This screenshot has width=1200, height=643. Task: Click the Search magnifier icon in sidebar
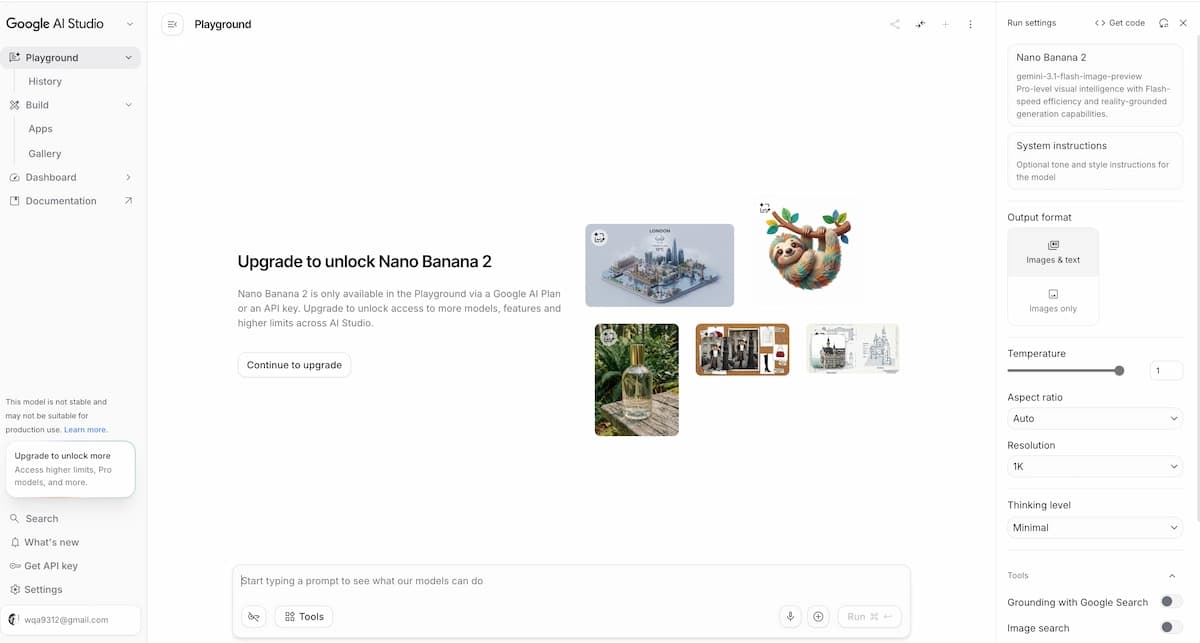pos(15,519)
